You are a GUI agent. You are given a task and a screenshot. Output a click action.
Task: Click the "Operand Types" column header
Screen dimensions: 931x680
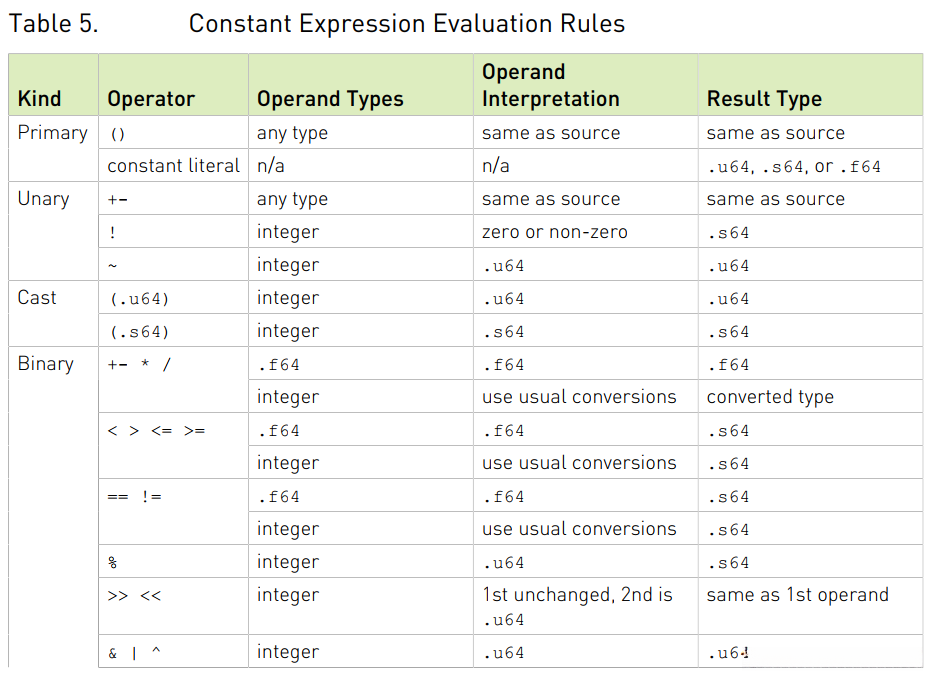pos(330,99)
